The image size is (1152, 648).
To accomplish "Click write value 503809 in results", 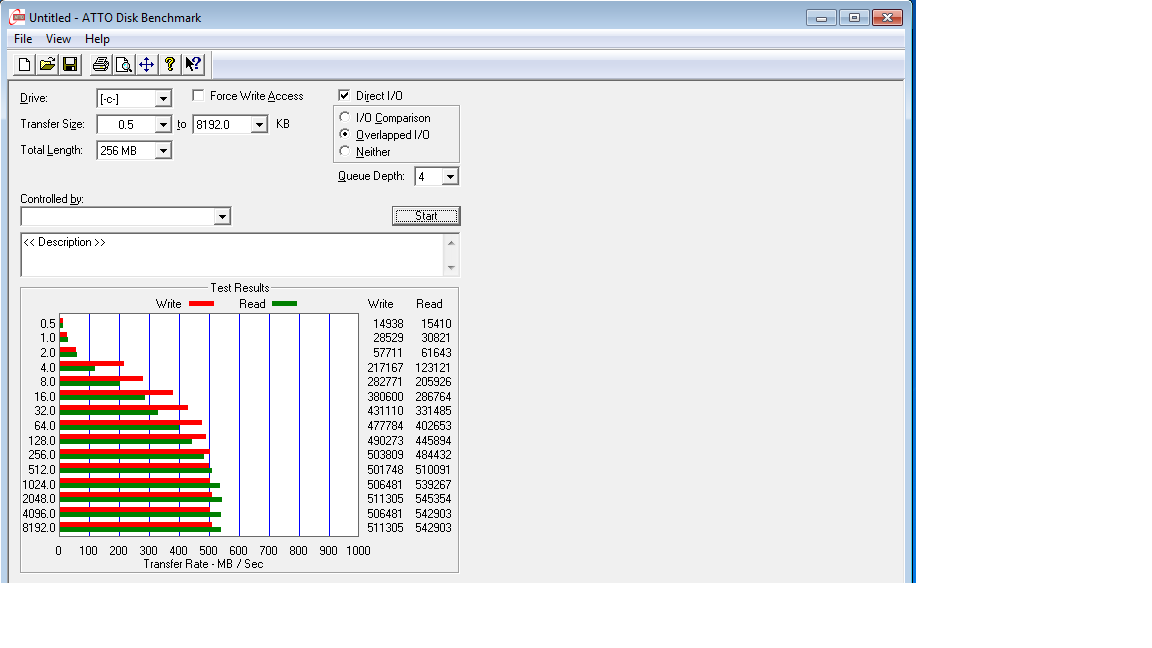I will (385, 456).
